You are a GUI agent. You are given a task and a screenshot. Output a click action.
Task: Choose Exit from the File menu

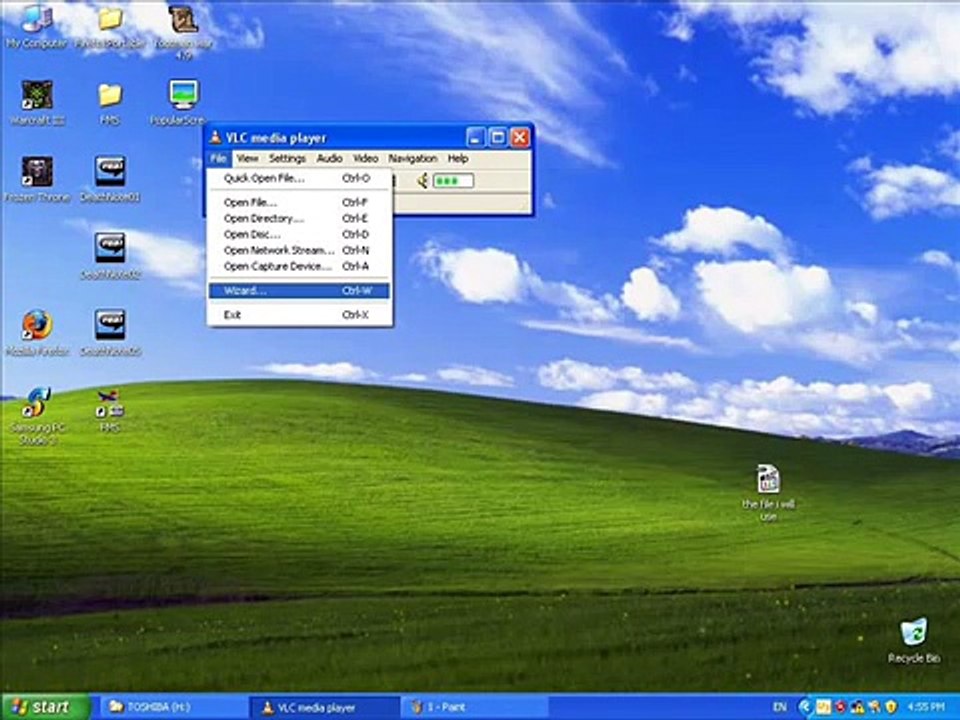(x=299, y=315)
